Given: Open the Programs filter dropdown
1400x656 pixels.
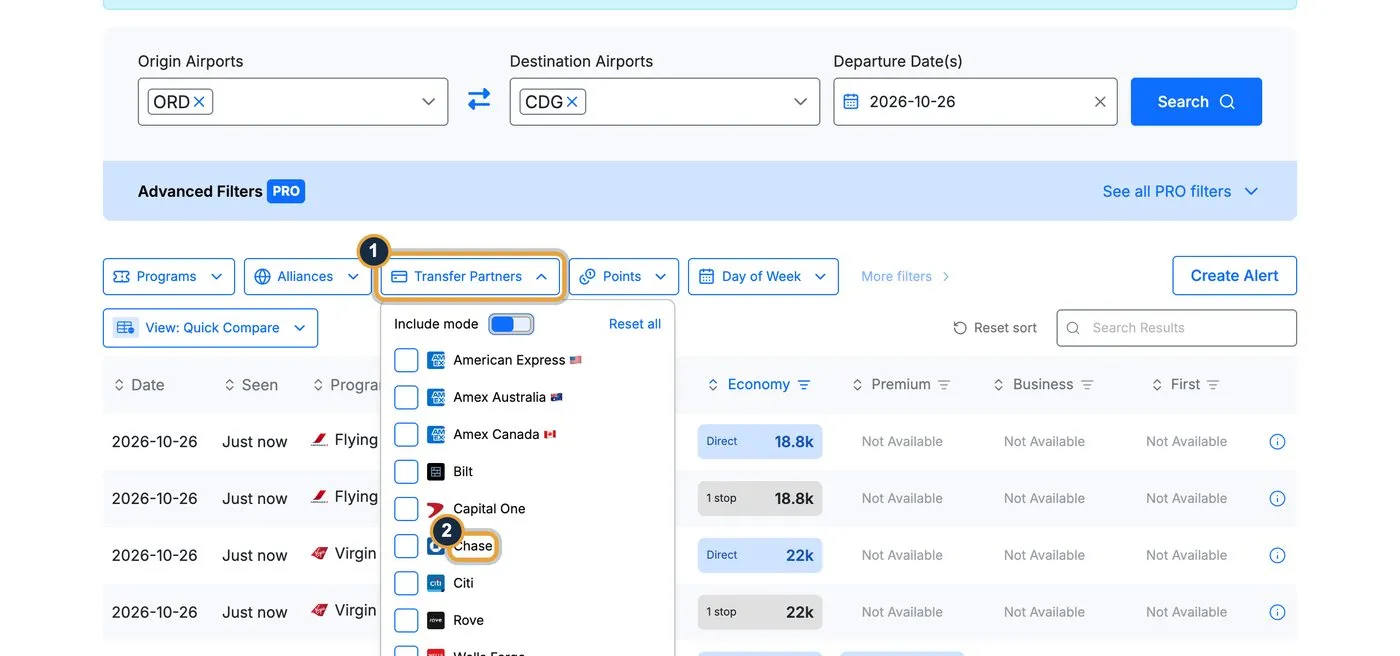Looking at the screenshot, I should point(169,277).
